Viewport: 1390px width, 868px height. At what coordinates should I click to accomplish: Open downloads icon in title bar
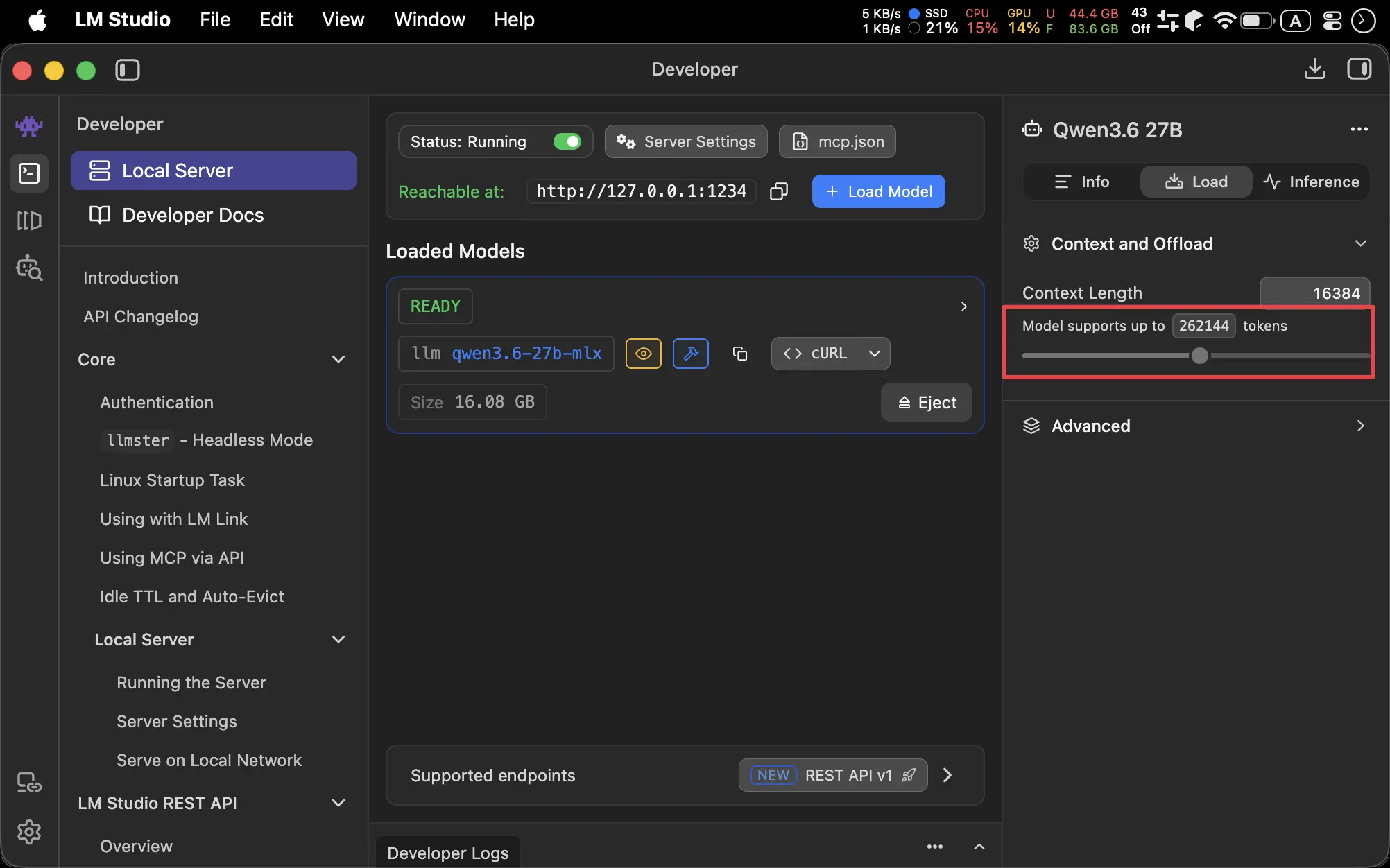click(1315, 69)
